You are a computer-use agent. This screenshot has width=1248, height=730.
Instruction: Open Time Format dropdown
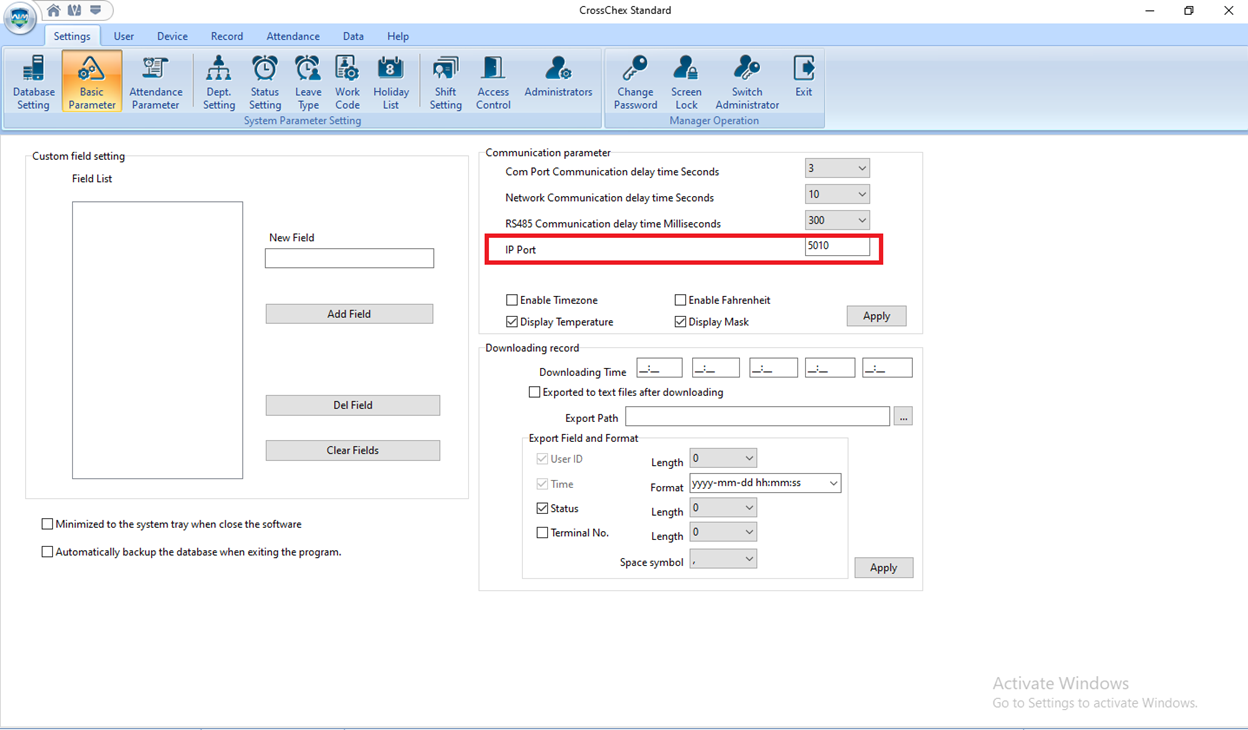pos(765,483)
